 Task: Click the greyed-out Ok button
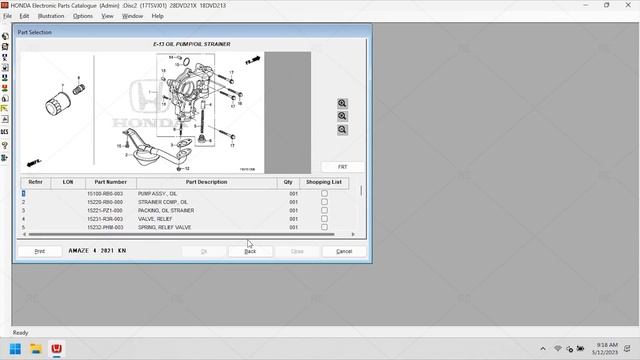(x=204, y=251)
